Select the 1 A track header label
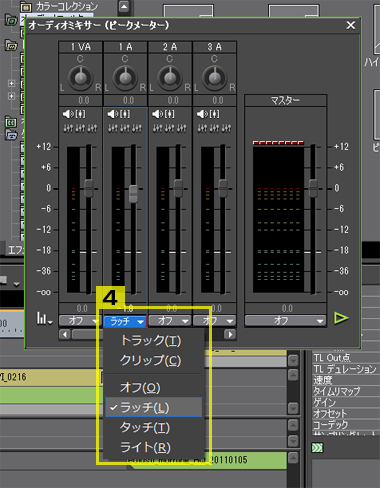The image size is (380, 488). click(125, 47)
